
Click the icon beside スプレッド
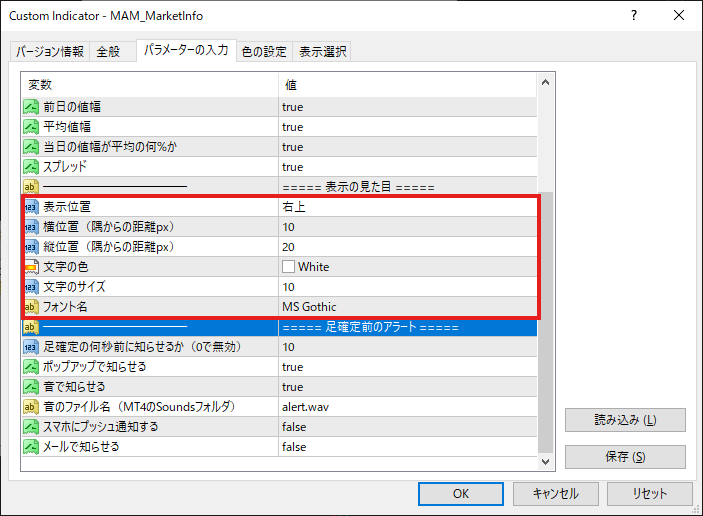pyautogui.click(x=31, y=167)
